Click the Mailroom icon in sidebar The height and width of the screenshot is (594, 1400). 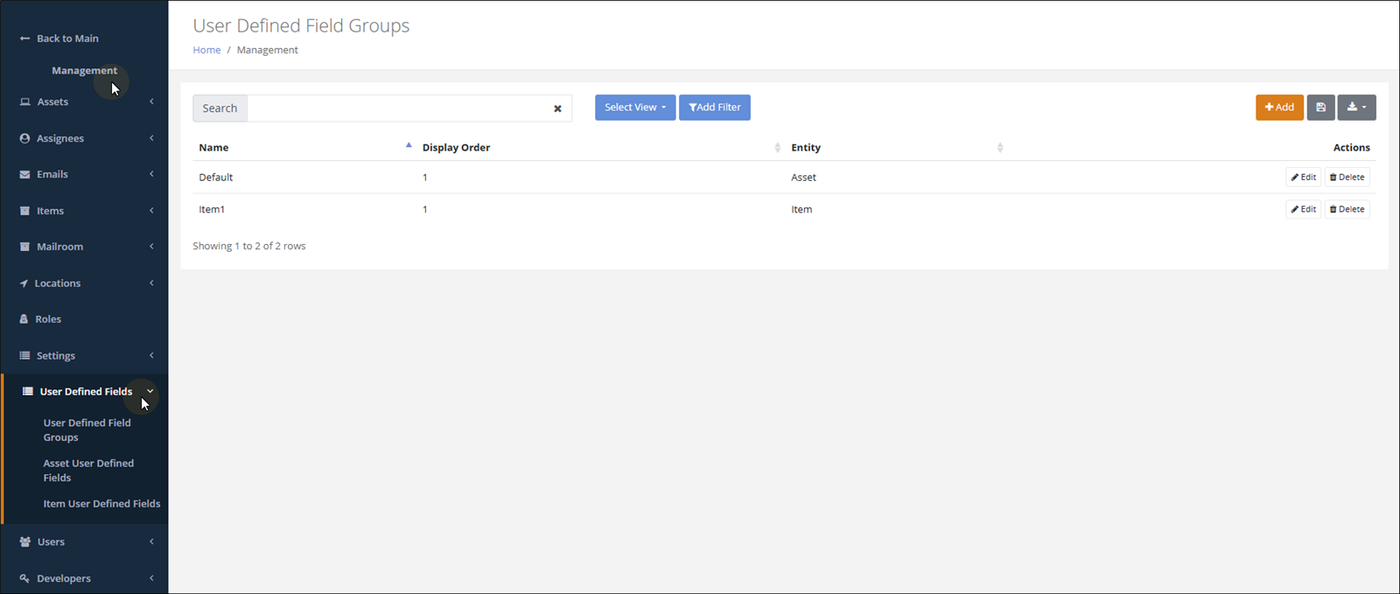tap(25, 247)
